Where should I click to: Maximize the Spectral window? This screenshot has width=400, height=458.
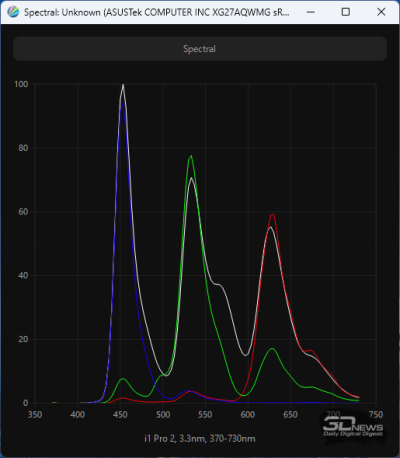[x=346, y=12]
